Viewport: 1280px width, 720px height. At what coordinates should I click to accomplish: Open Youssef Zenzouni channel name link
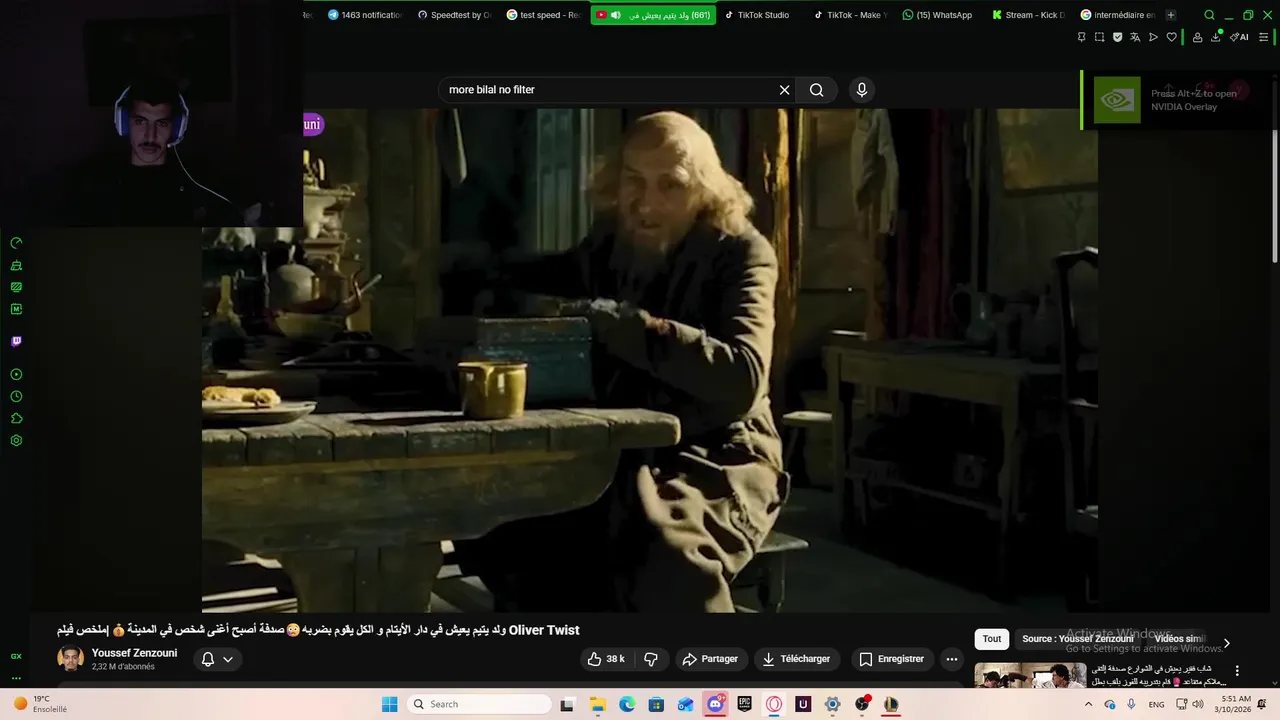(x=134, y=653)
